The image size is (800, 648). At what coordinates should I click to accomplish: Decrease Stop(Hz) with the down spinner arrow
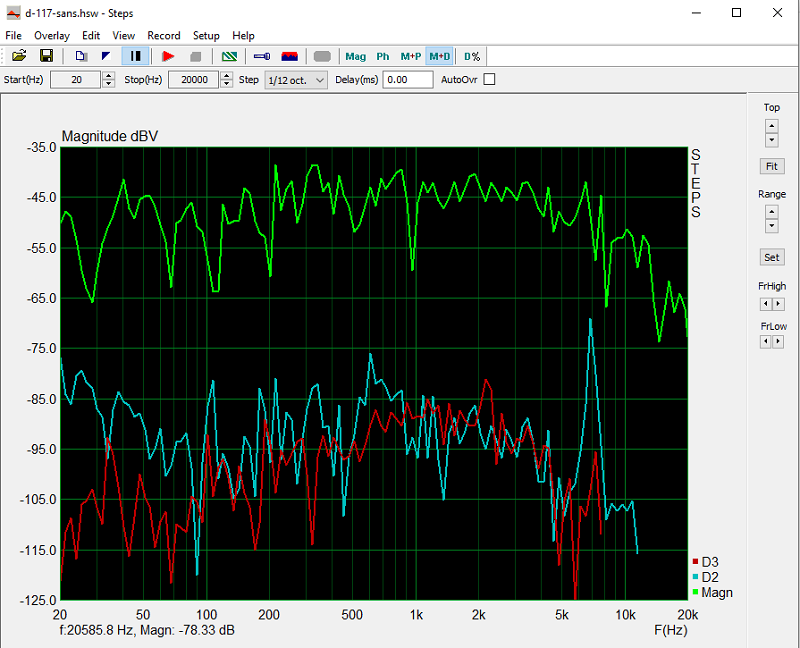point(227,84)
